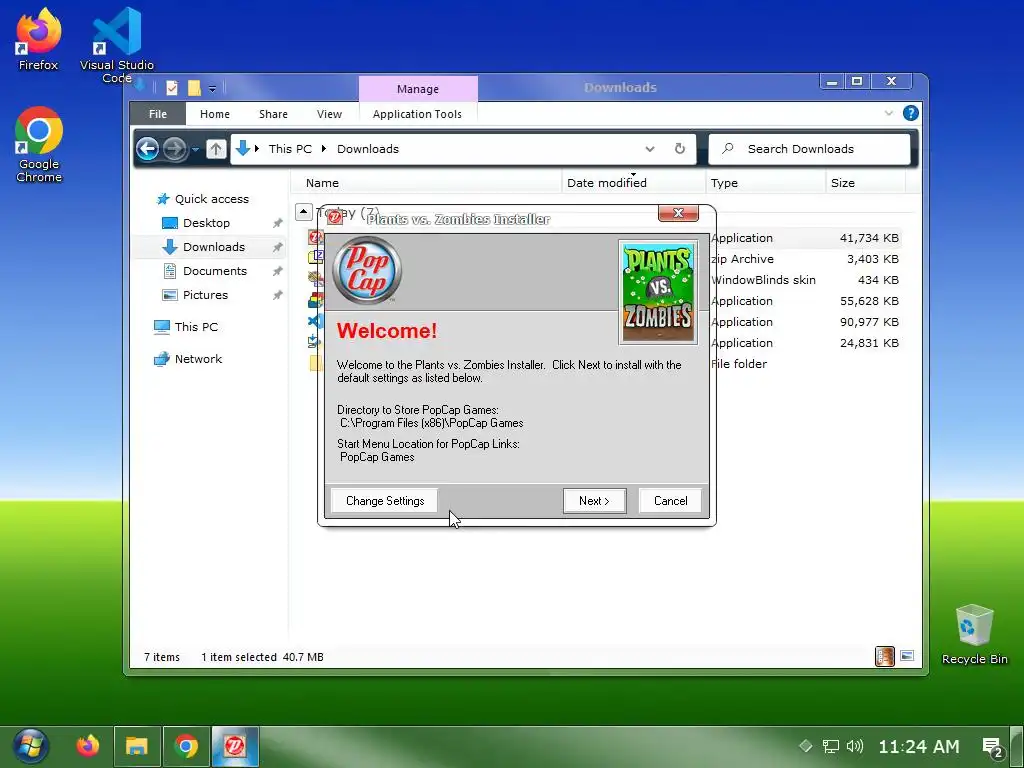Image resolution: width=1024 pixels, height=768 pixels.
Task: Cancel the Plants vs. Zombies installer
Action: tap(671, 501)
